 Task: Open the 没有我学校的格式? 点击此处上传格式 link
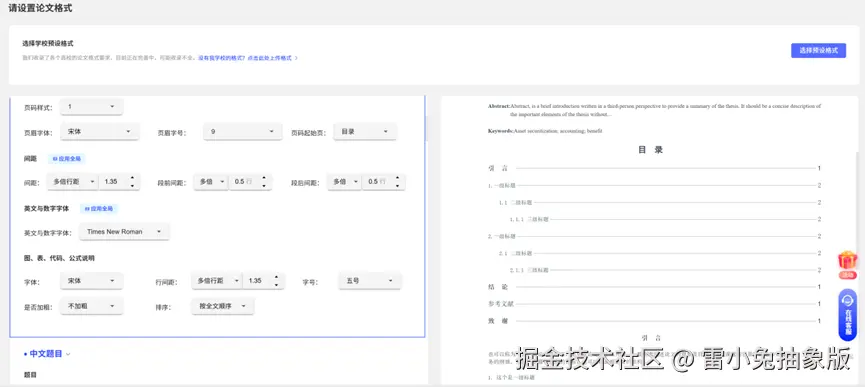click(x=248, y=57)
